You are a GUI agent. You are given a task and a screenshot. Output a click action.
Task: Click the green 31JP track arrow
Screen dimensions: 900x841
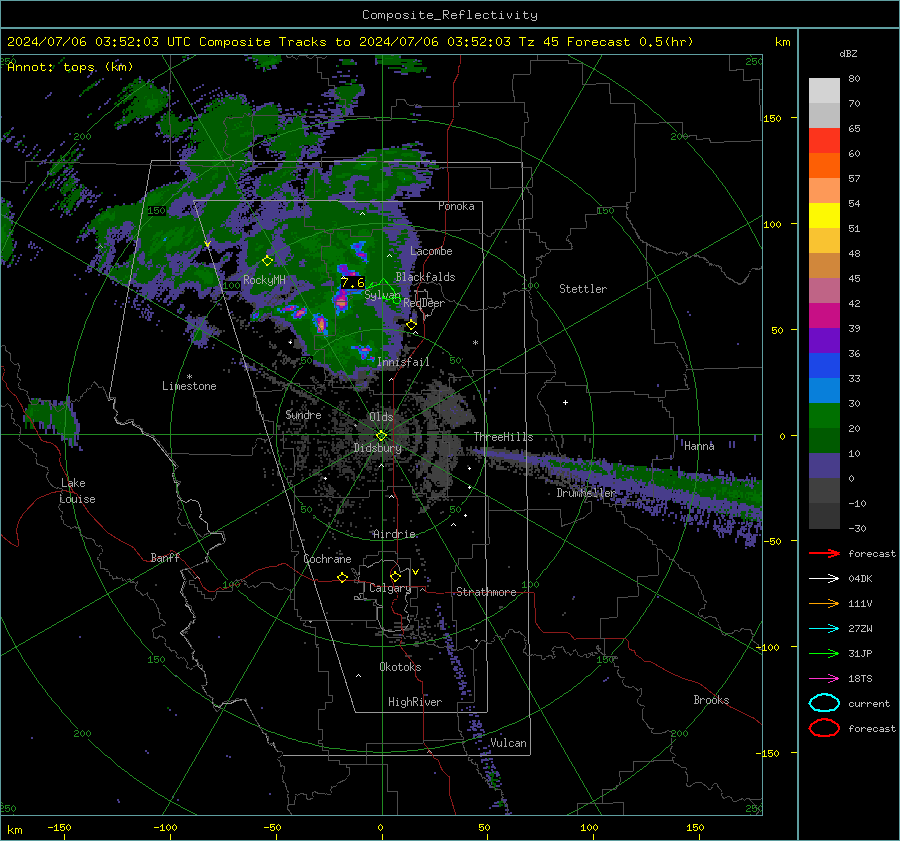(x=824, y=653)
